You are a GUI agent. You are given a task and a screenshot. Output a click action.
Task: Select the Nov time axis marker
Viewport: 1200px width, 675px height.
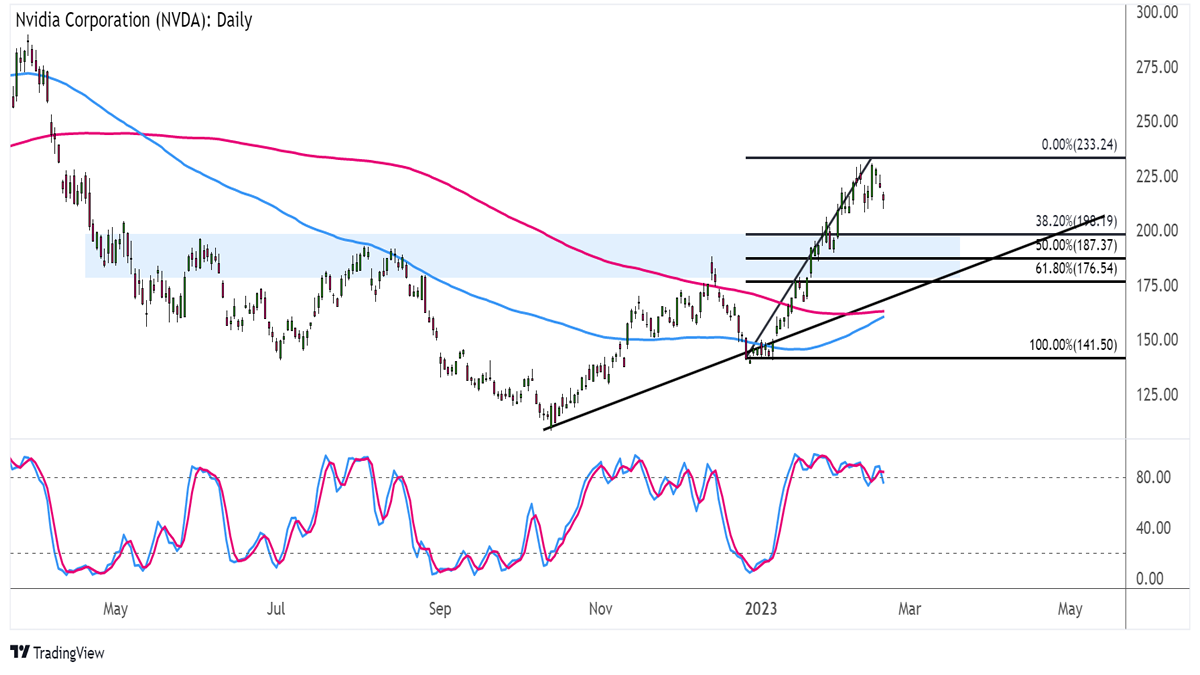tap(602, 609)
